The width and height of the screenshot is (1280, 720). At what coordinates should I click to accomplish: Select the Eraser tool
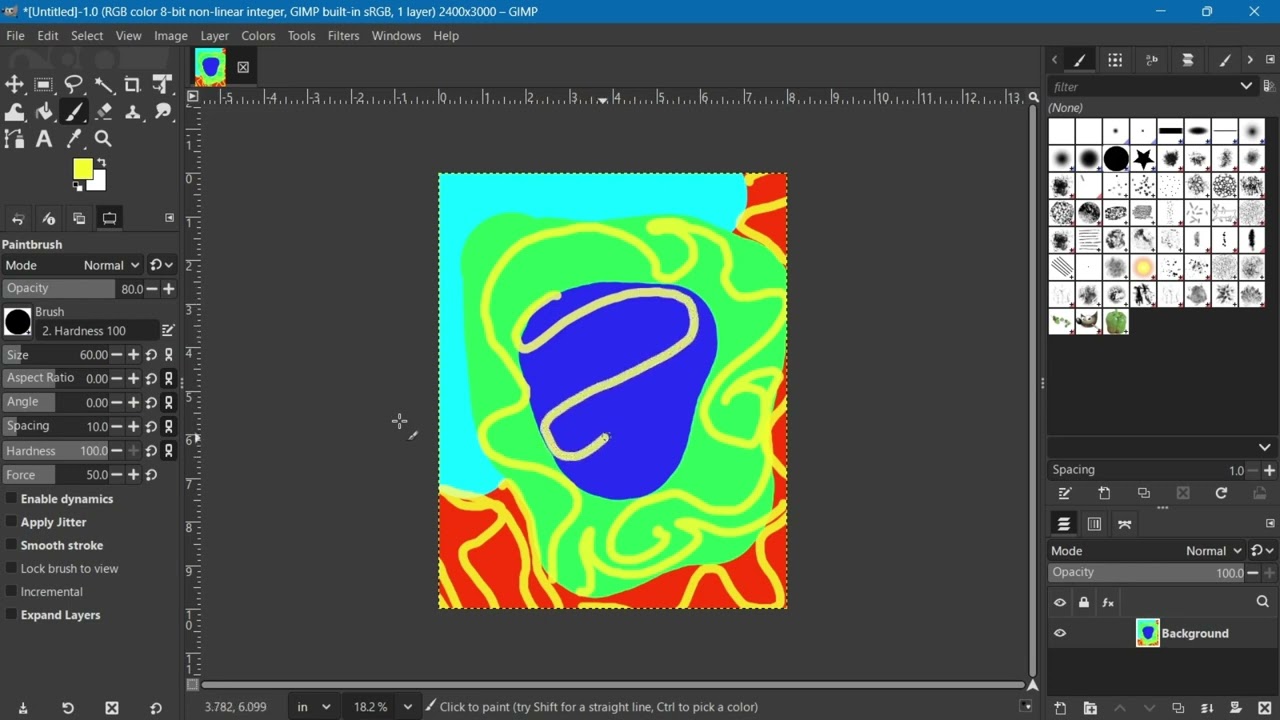click(104, 112)
